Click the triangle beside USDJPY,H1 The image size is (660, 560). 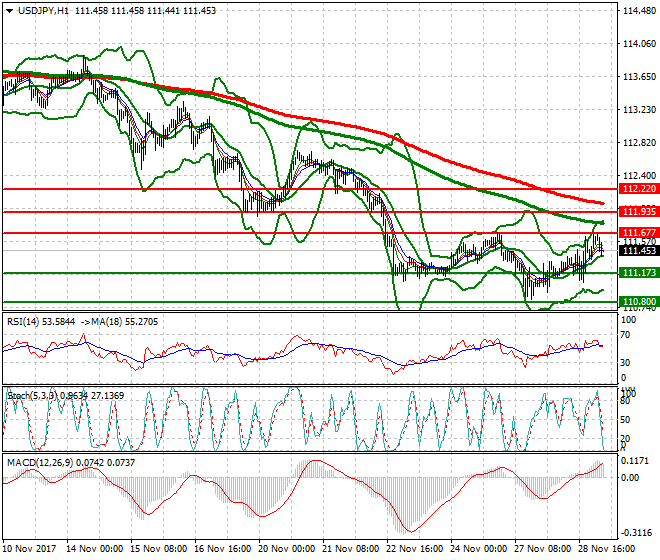(x=10, y=11)
